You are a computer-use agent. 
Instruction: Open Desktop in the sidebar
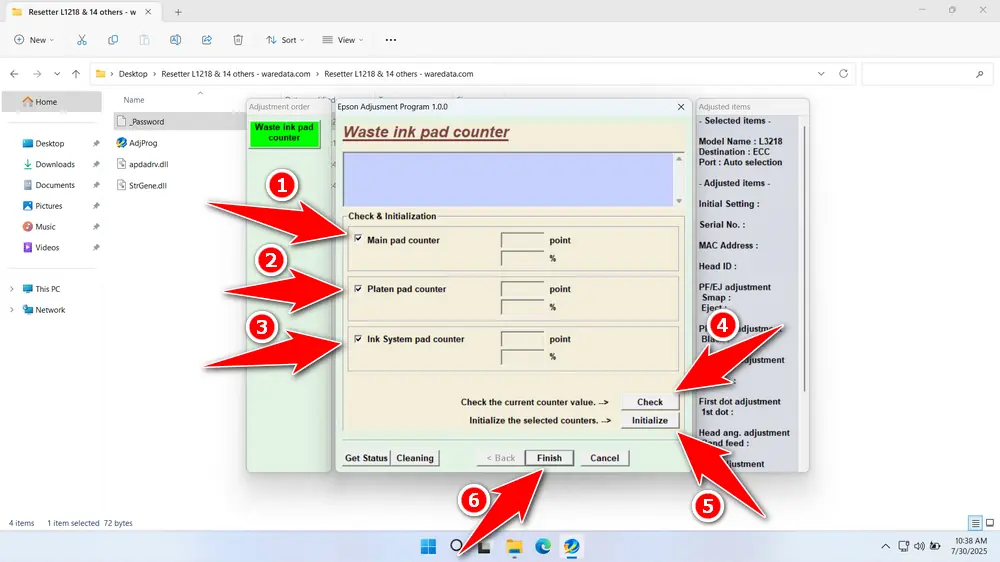pyautogui.click(x=49, y=144)
